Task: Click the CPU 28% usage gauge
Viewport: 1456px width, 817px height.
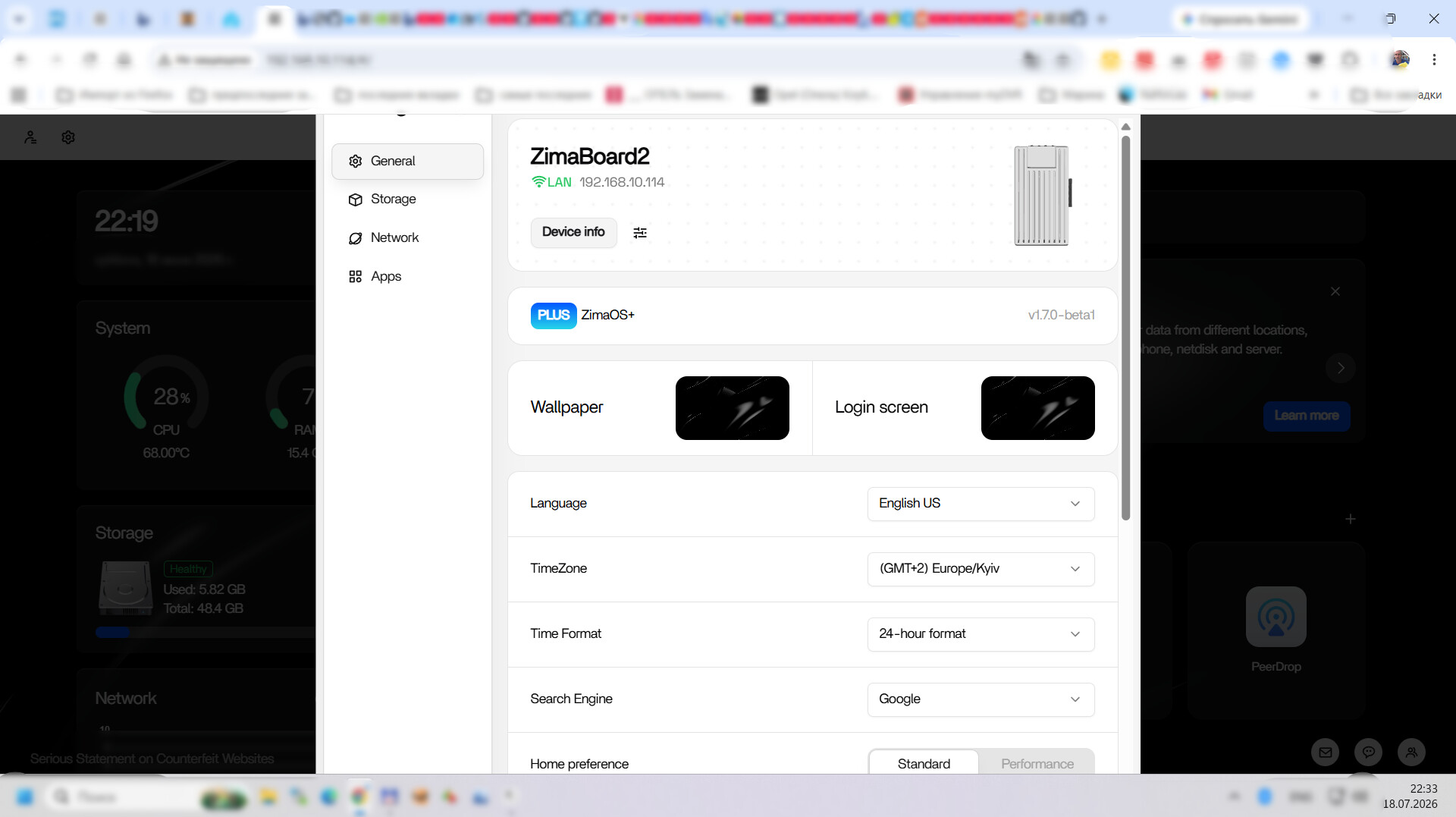Action: 166,395
